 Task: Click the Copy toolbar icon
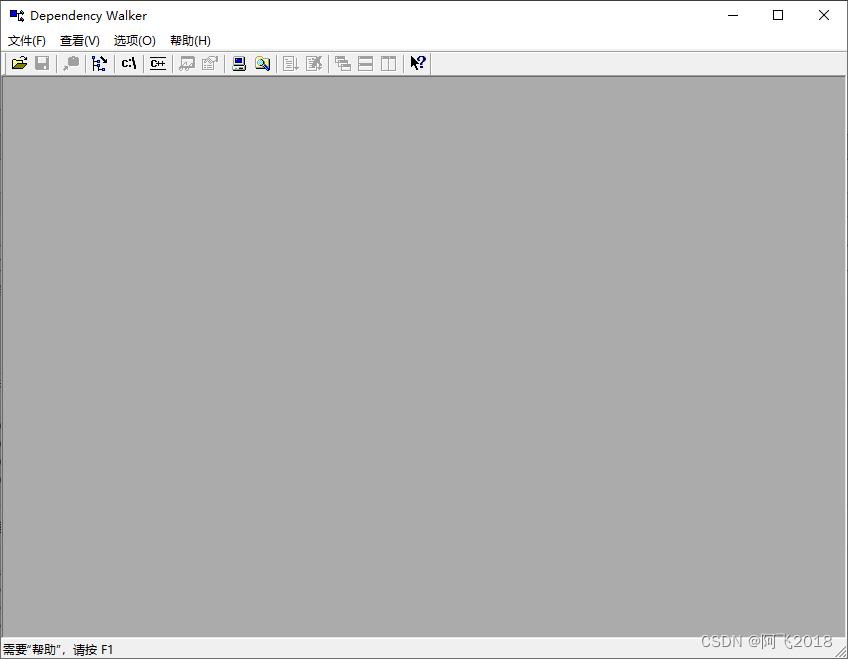(x=70, y=63)
